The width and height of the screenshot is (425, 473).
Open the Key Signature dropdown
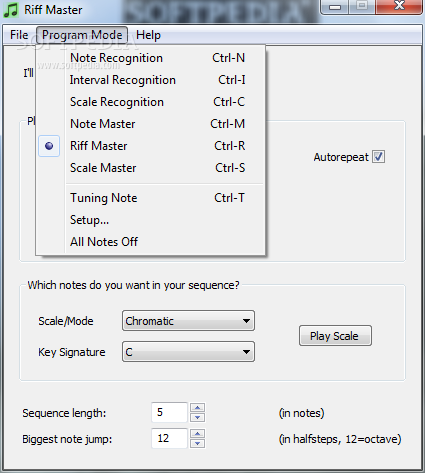188,351
